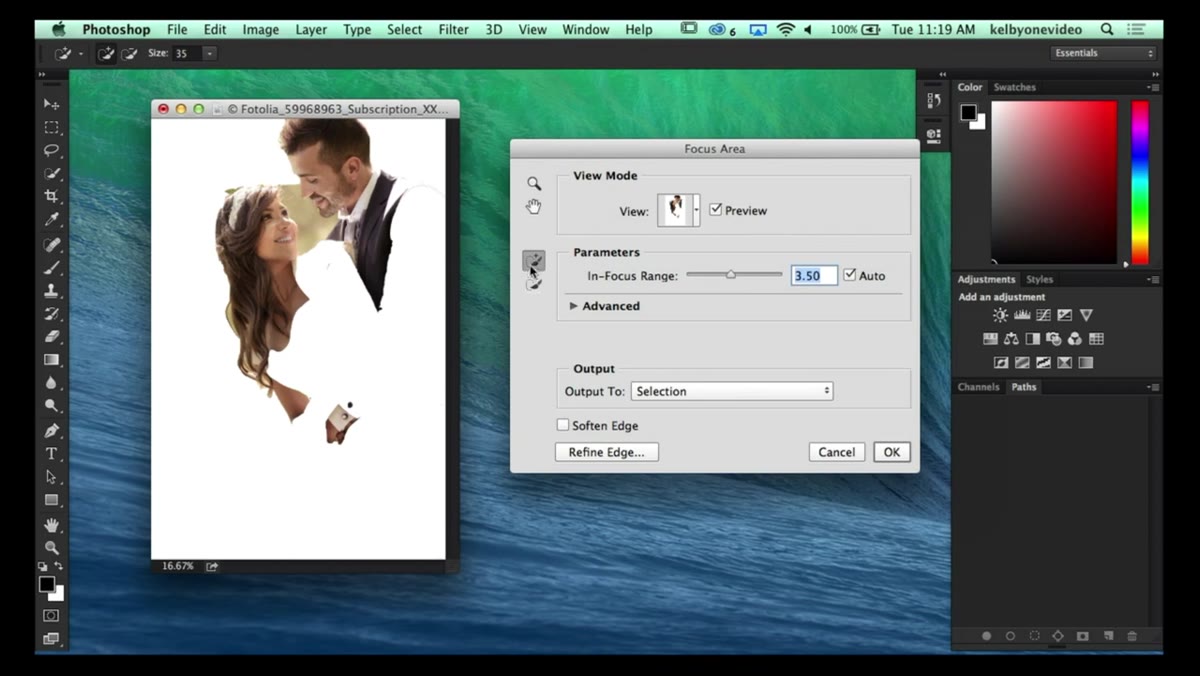Select the Crop tool

pyautogui.click(x=51, y=196)
